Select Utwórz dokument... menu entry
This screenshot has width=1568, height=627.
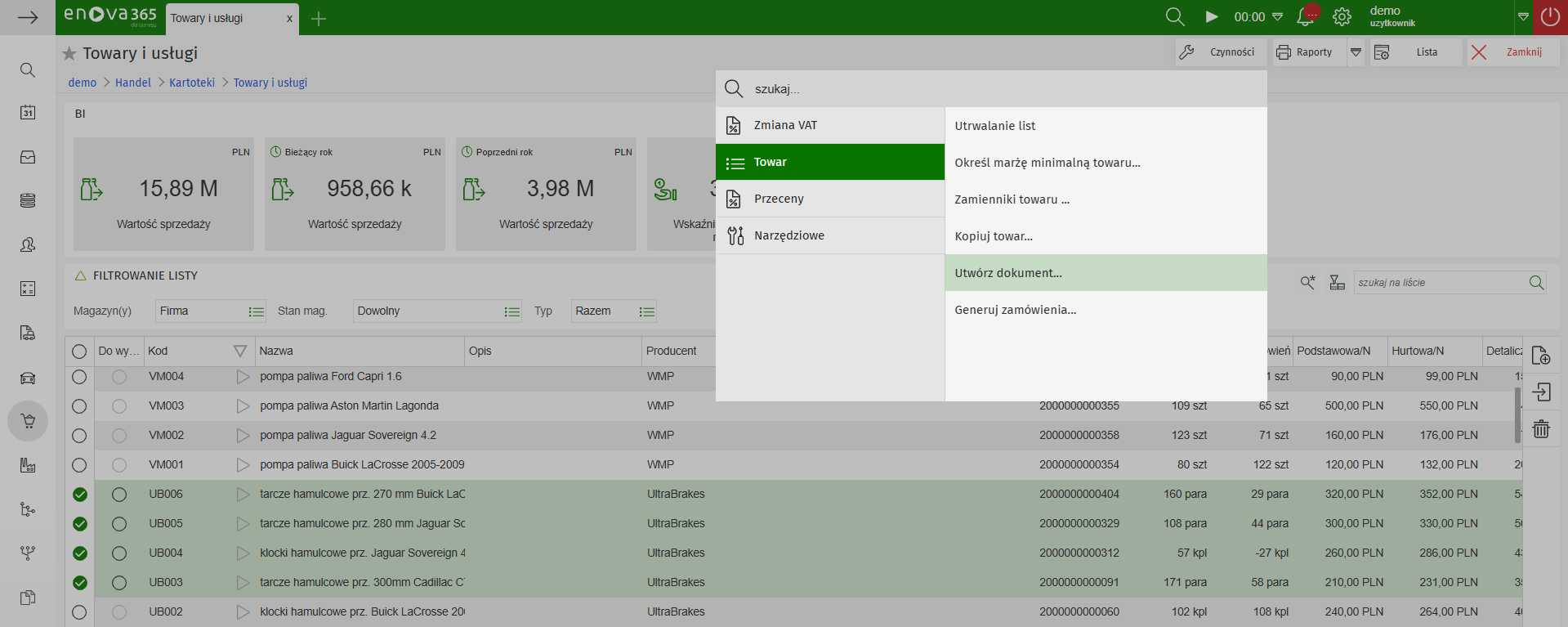coord(1008,273)
